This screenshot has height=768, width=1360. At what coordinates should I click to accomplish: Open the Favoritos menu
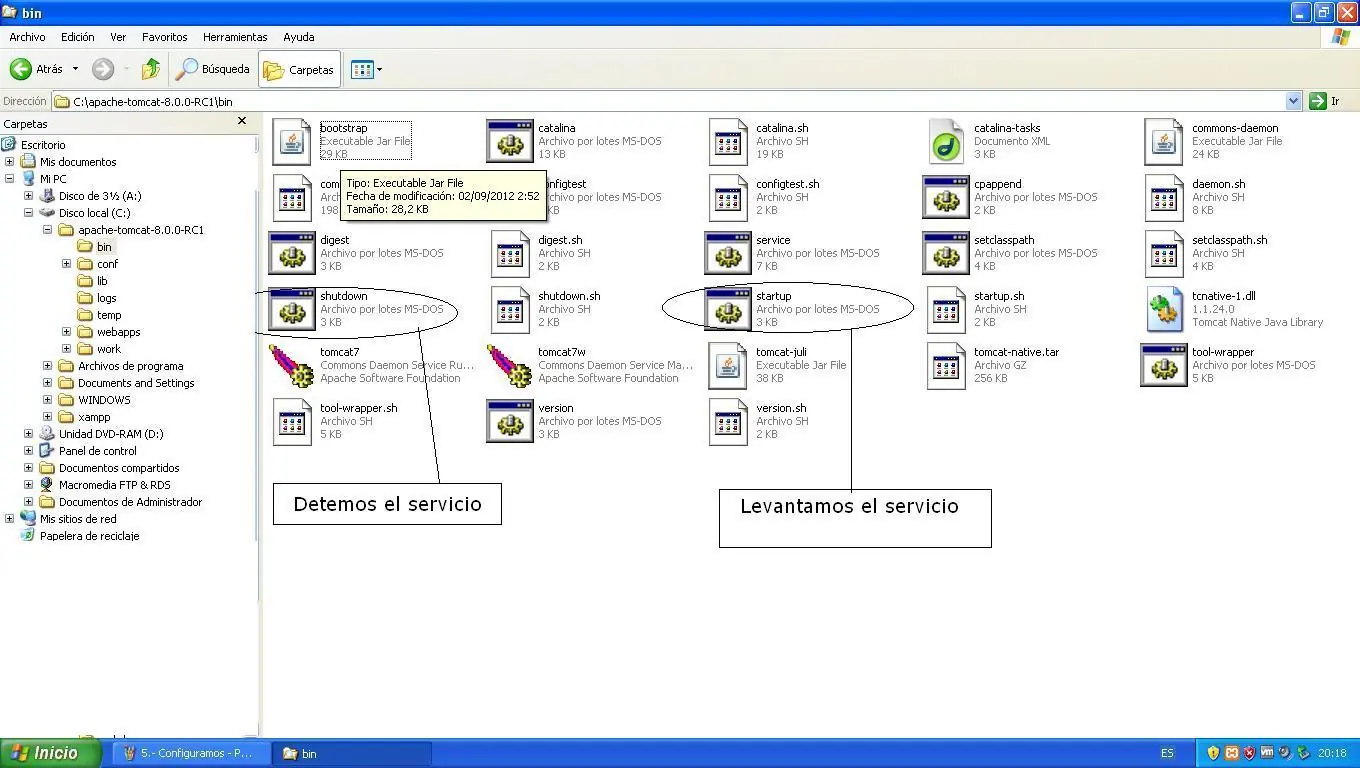click(x=164, y=37)
